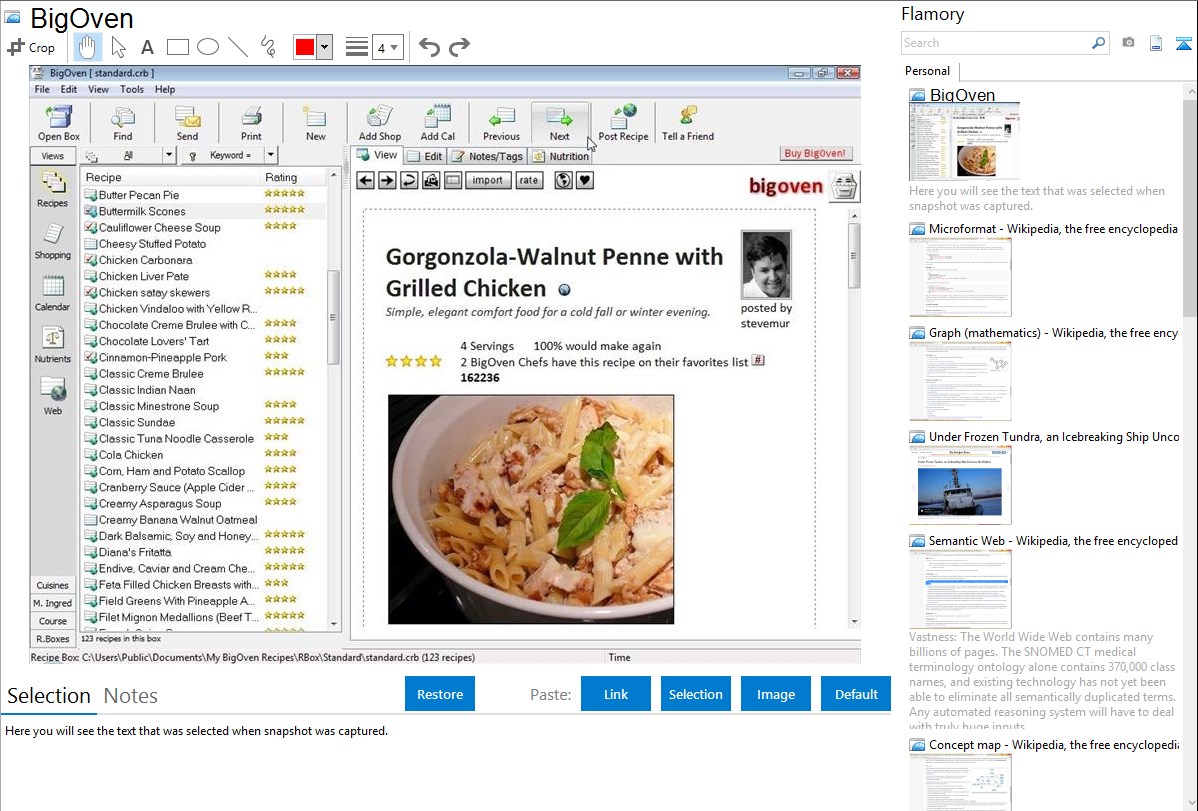Click the rate button above recipe

click(529, 180)
